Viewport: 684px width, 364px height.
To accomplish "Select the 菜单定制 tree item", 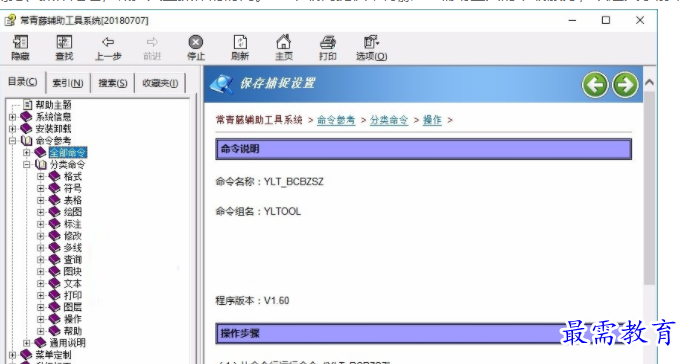I will click(53, 355).
